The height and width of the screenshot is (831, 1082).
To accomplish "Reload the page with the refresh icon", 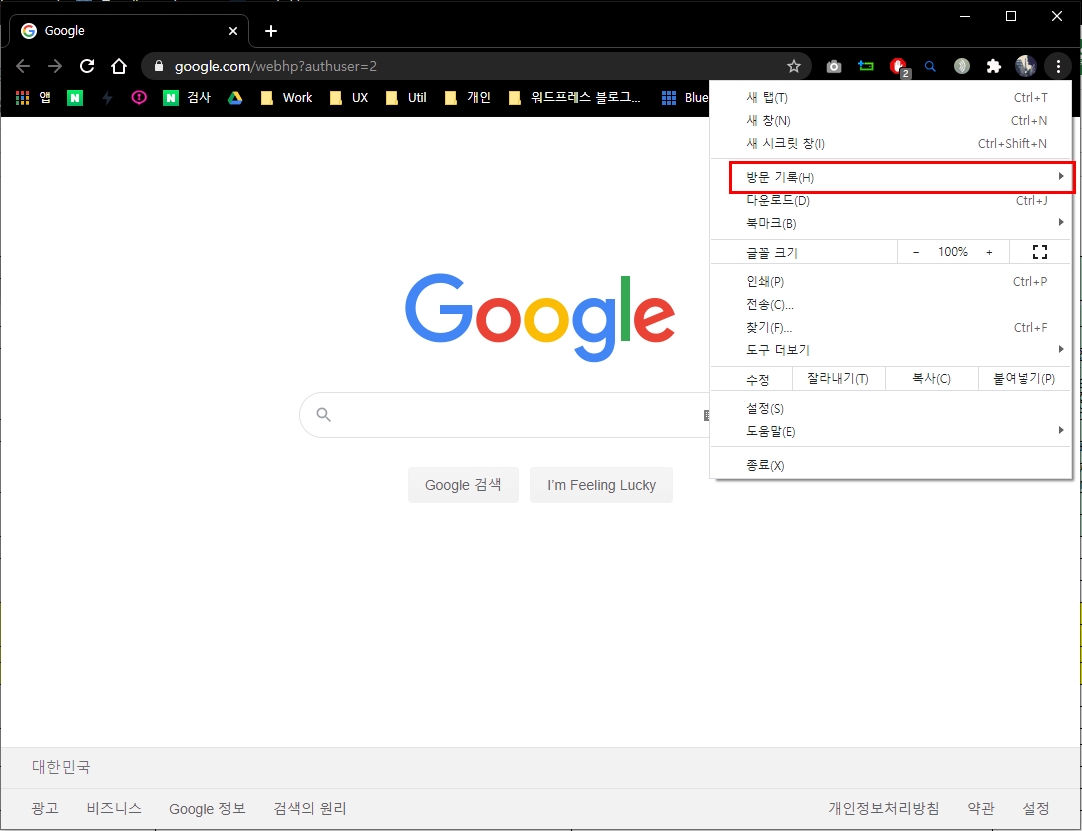I will [x=87, y=66].
